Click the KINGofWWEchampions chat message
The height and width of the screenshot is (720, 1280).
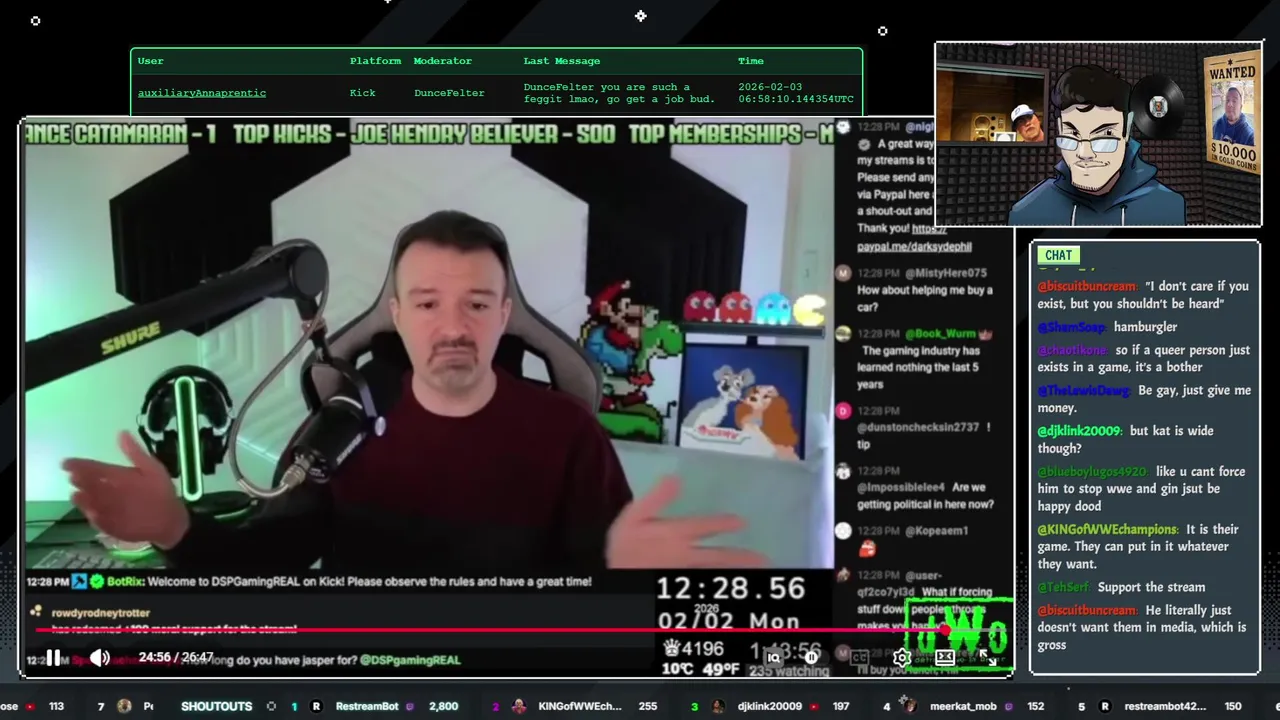pos(1137,547)
